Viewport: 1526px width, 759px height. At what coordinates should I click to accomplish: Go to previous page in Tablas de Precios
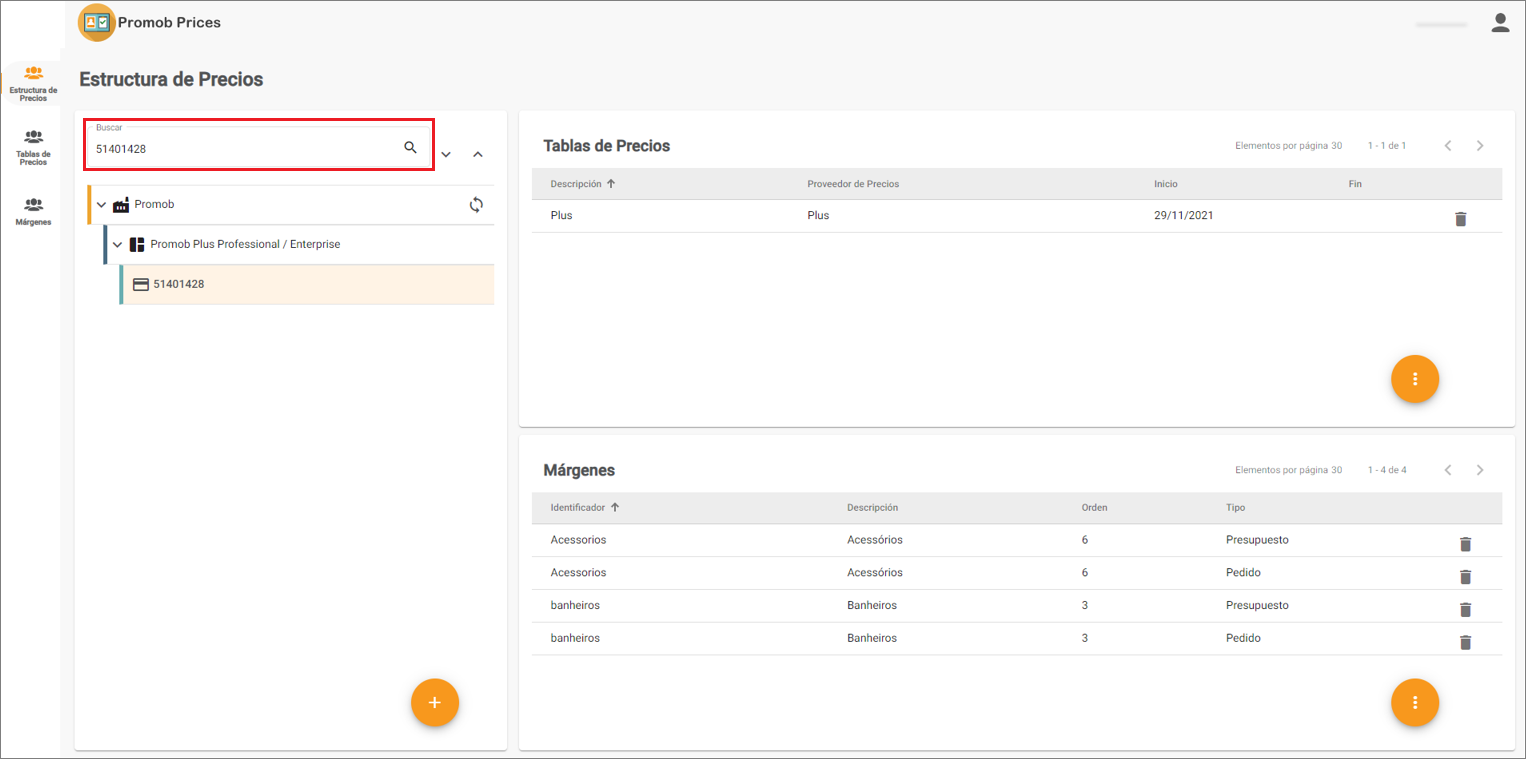click(x=1448, y=146)
